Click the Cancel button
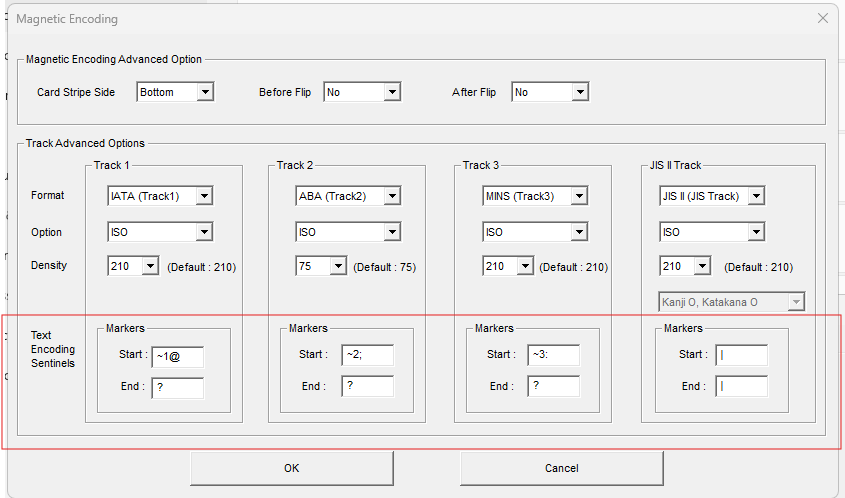The height and width of the screenshot is (498, 845). point(562,468)
